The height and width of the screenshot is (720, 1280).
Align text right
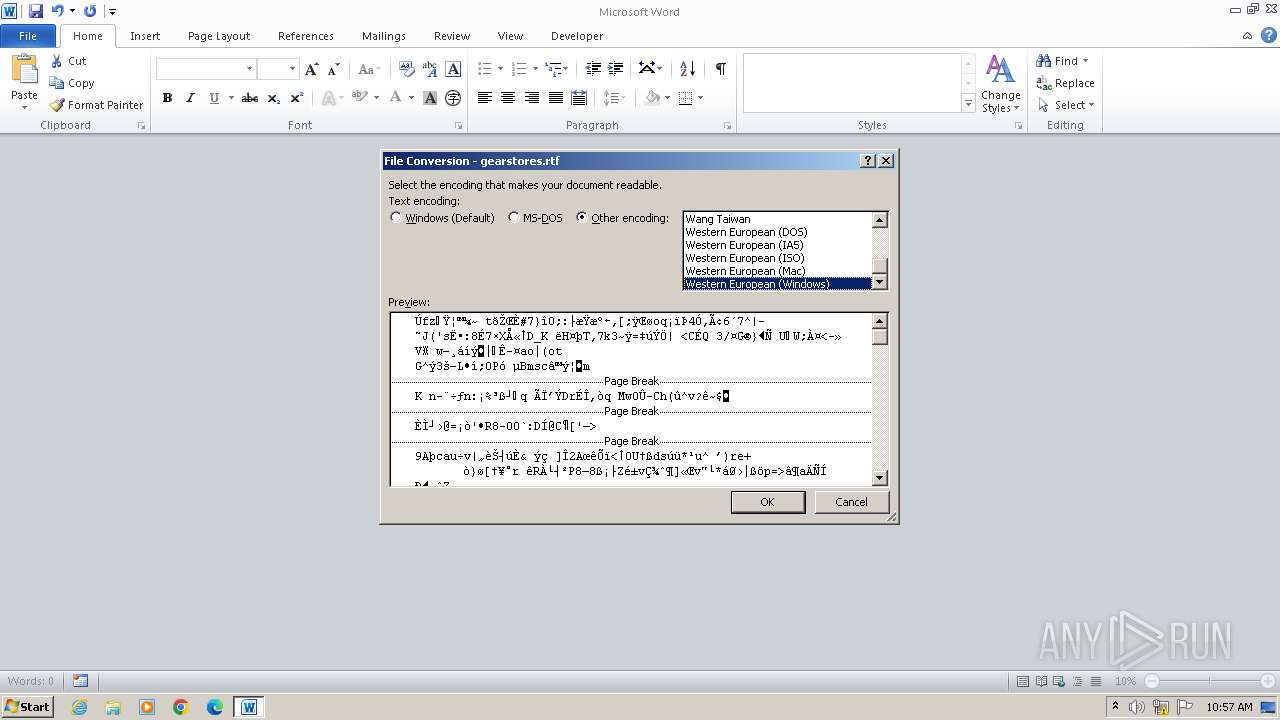[532, 98]
